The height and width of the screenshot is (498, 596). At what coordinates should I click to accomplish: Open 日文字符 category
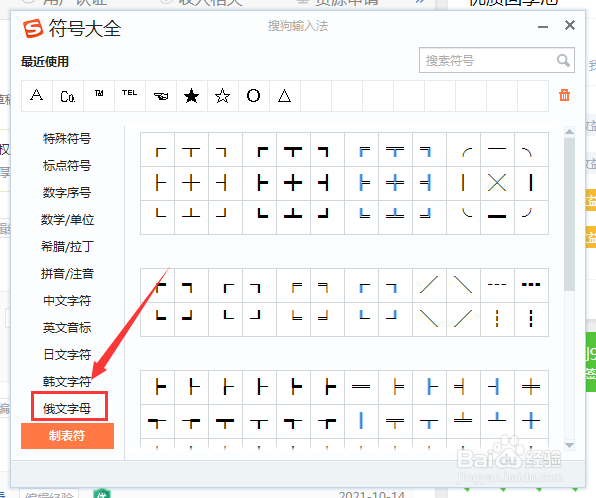pyautogui.click(x=67, y=355)
